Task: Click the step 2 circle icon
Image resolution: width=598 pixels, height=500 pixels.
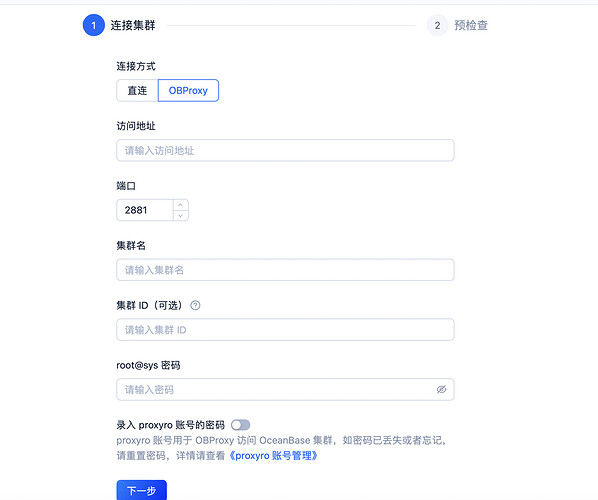Action: point(437,25)
